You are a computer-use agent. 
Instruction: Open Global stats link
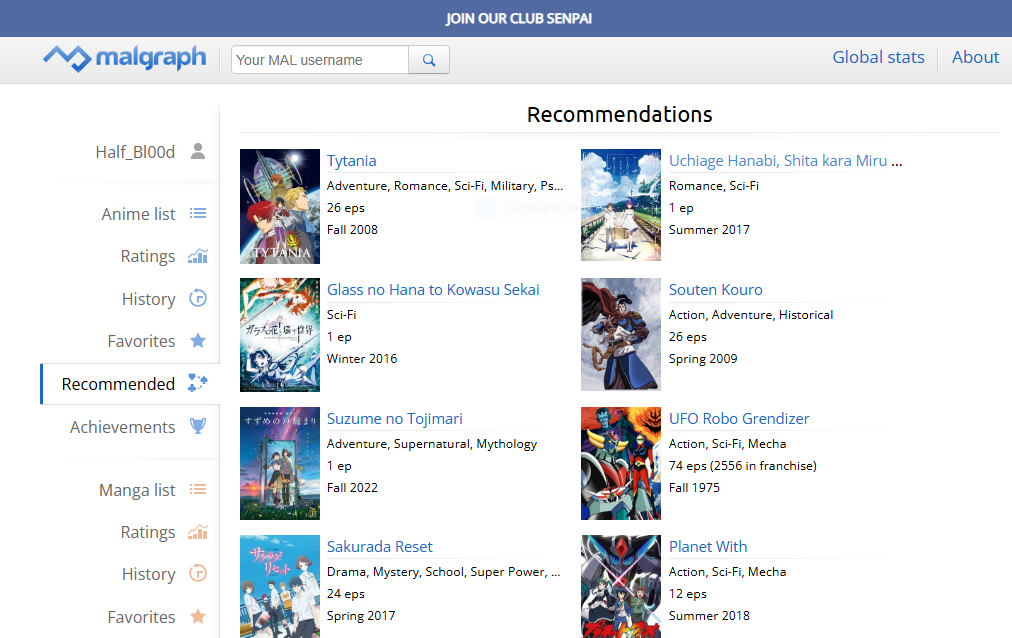pos(878,57)
